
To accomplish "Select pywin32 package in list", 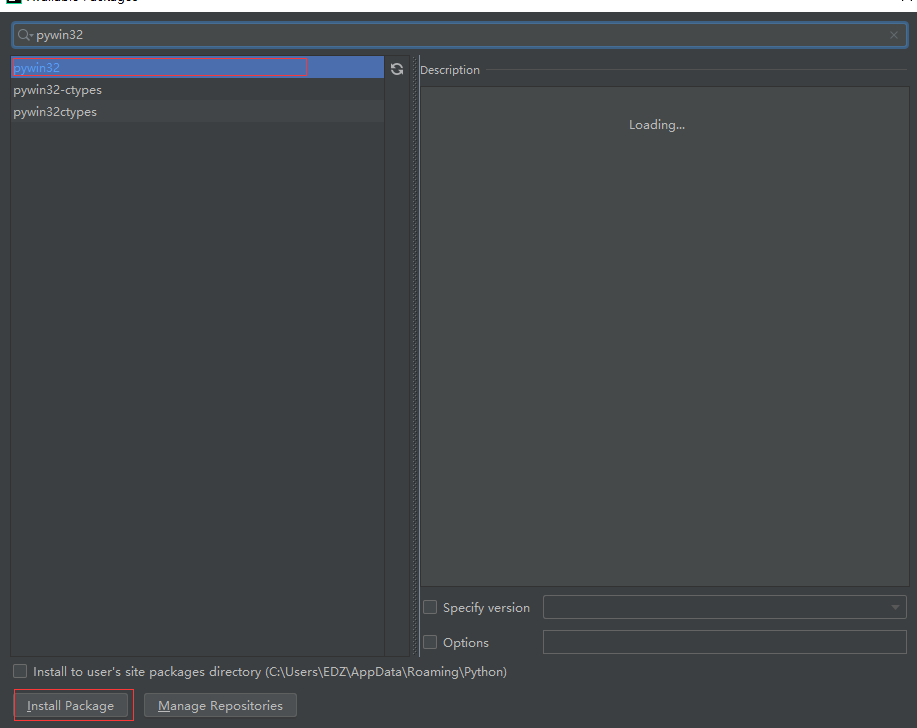I will coord(198,67).
